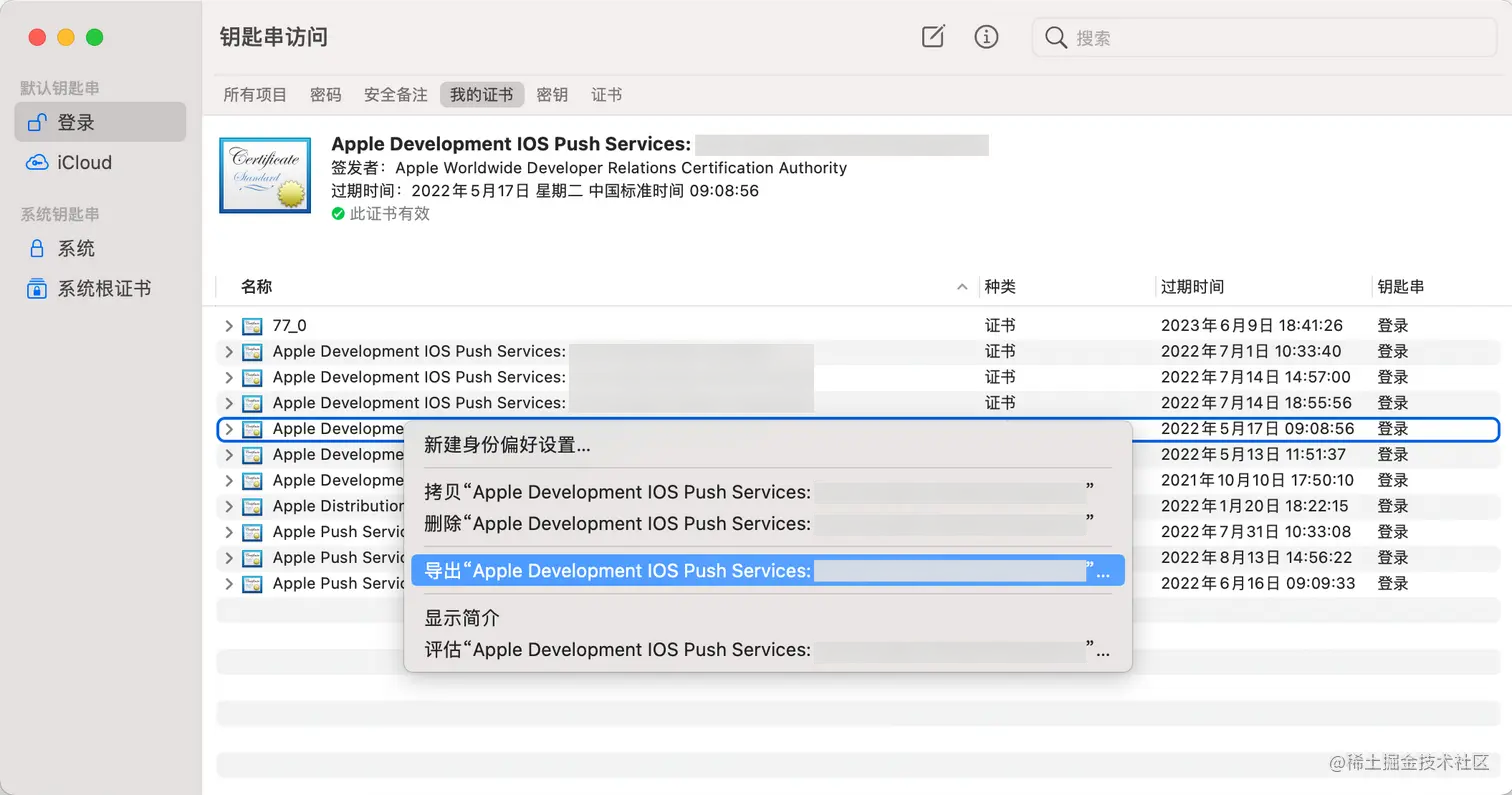Click certificate icon of row expiring 2022年7月31日
1512x795 pixels.
253,532
